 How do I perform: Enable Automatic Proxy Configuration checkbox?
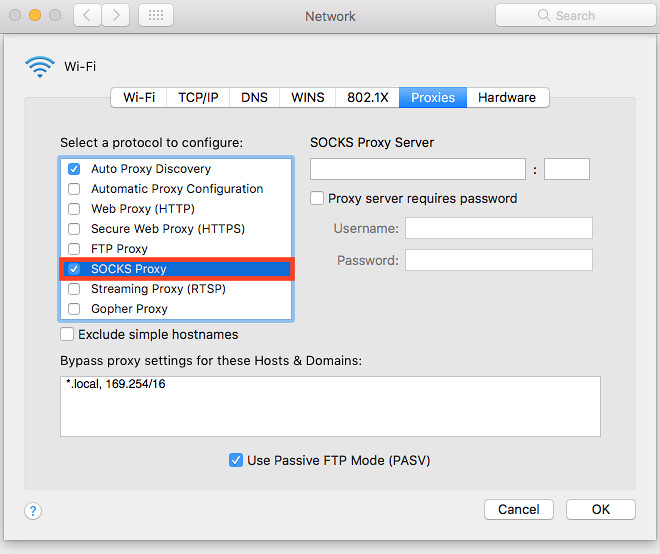click(74, 189)
